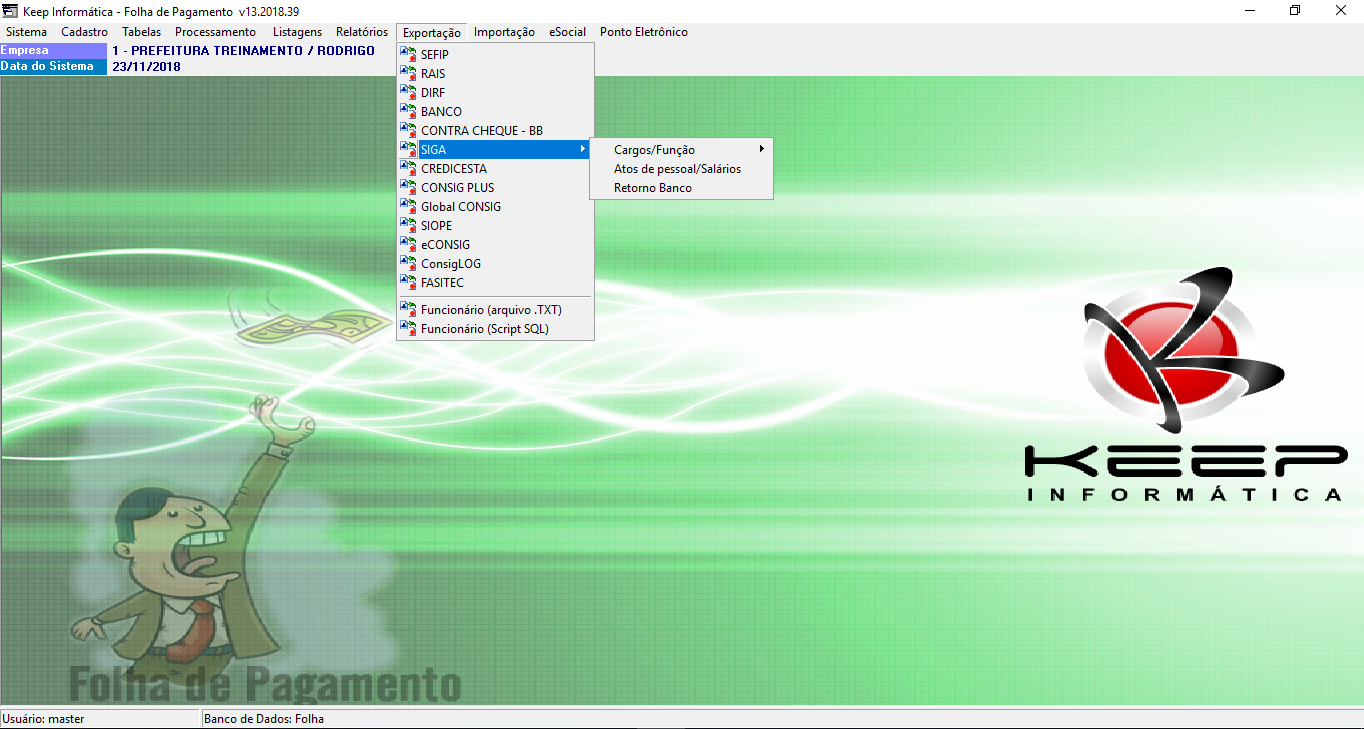Select CREDICESTA export option
1364x729 pixels.
pyautogui.click(x=496, y=168)
